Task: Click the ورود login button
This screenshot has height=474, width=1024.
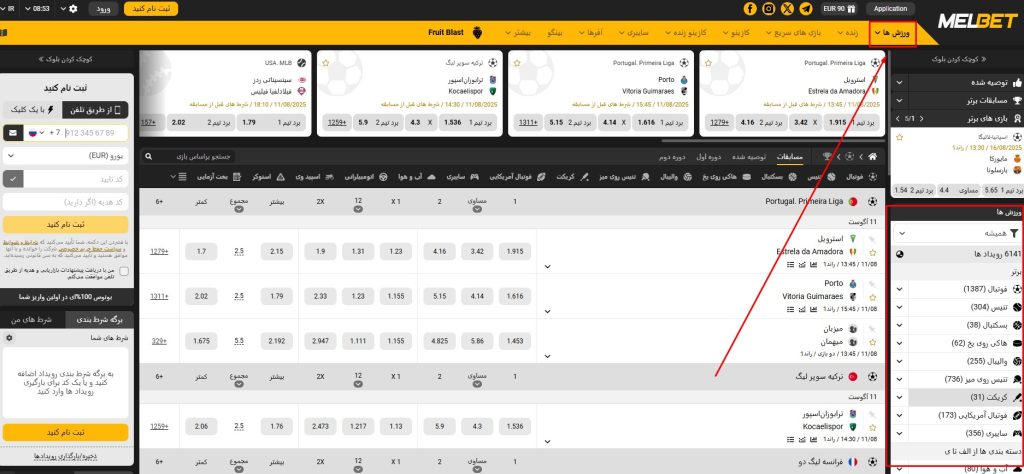Action: (103, 9)
